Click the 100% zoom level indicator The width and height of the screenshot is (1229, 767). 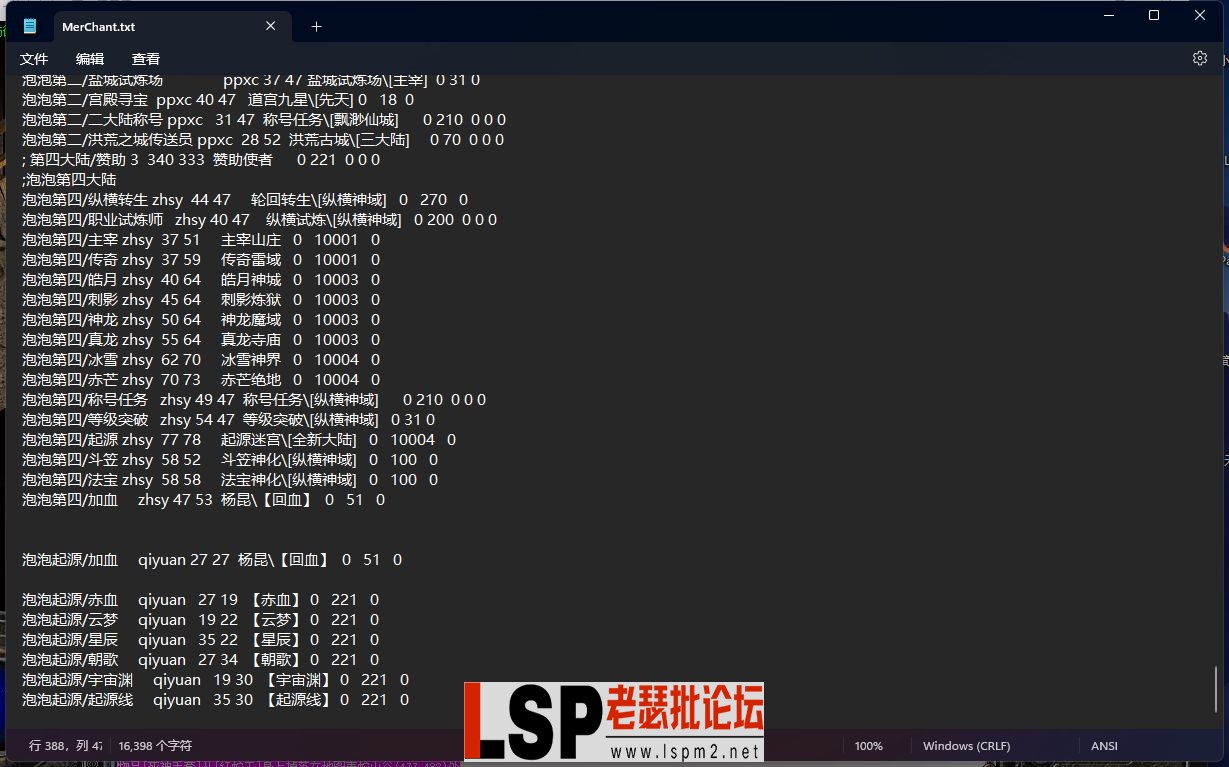coord(869,745)
